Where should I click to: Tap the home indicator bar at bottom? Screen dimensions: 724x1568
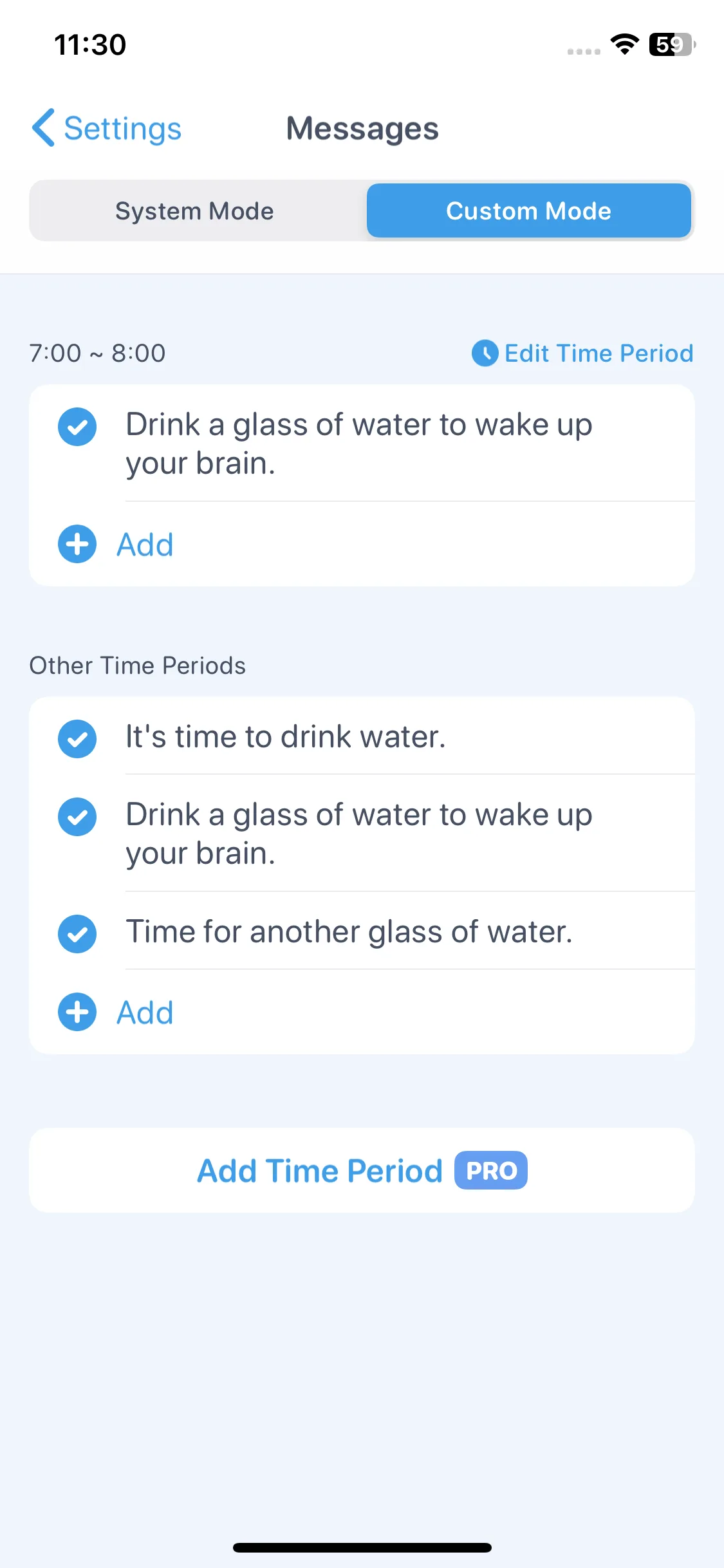click(362, 1547)
